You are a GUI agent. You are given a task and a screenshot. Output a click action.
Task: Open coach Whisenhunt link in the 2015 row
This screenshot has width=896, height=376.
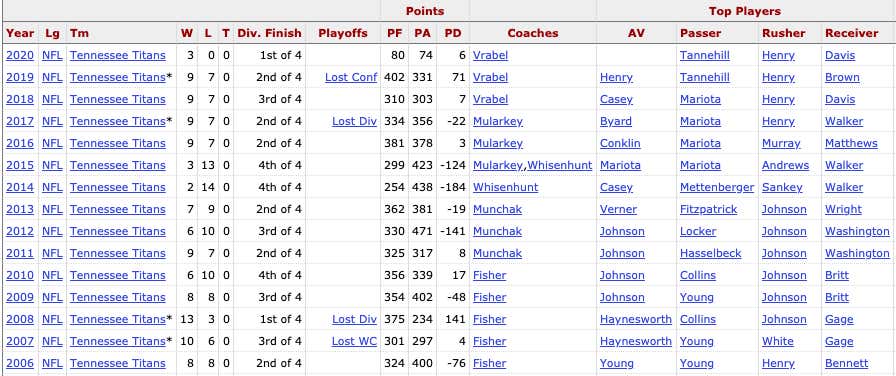point(559,165)
